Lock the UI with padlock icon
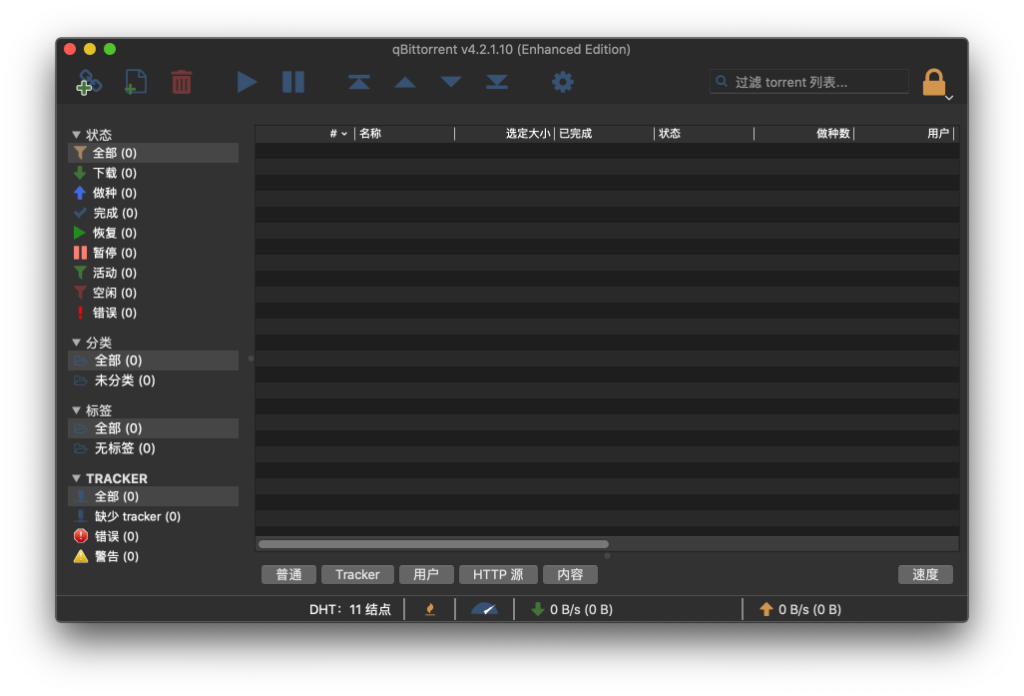1024x696 pixels. click(x=933, y=82)
